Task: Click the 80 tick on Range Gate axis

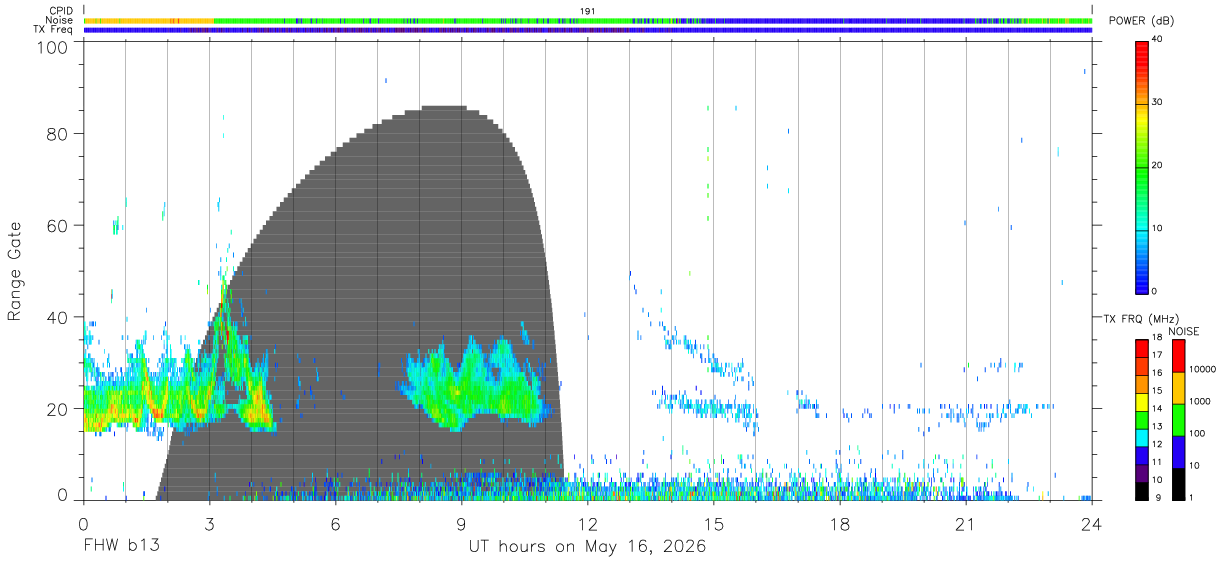Action: 58,133
